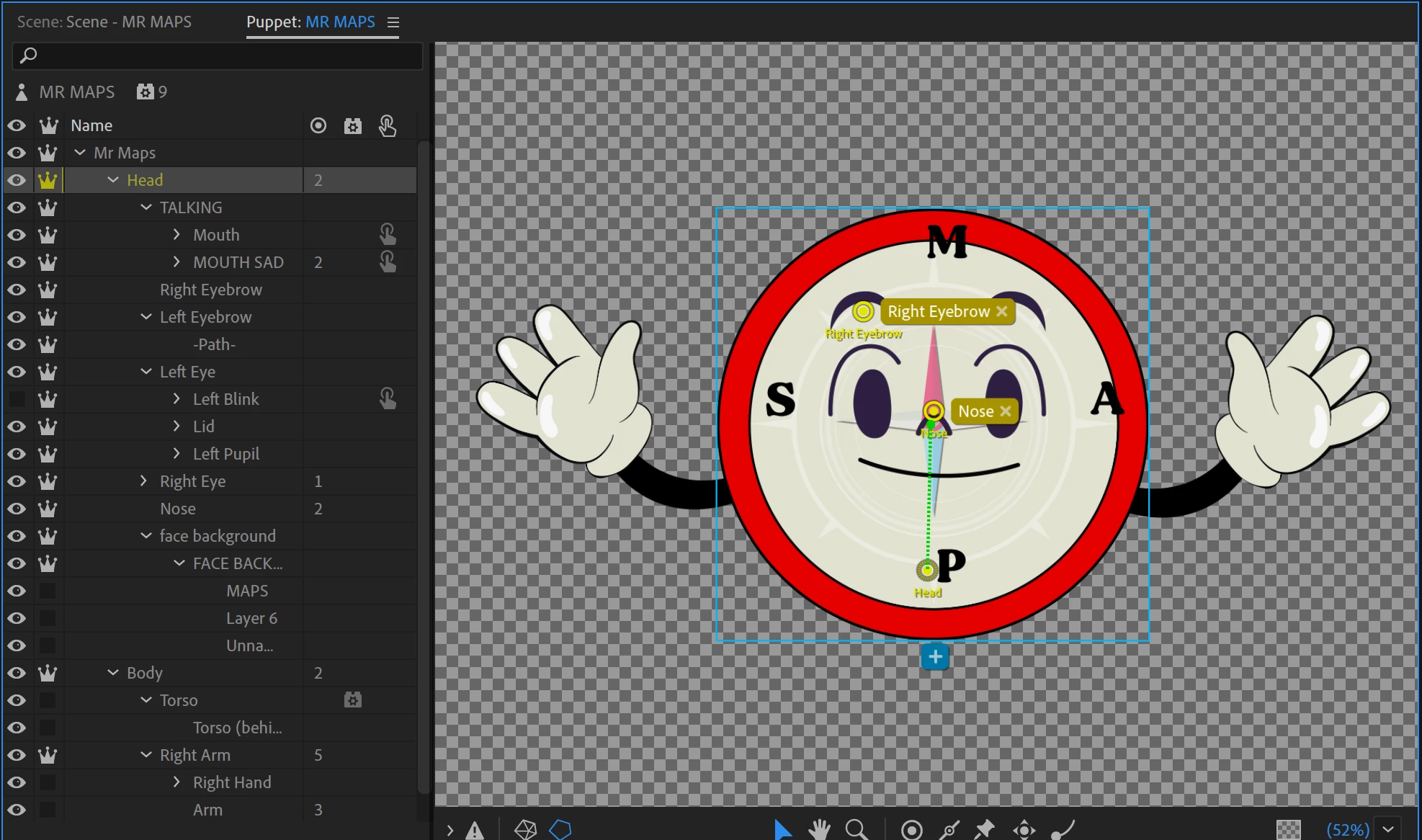This screenshot has height=840, width=1422.
Task: Open the Puppet panel hamburger menu
Action: [393, 22]
